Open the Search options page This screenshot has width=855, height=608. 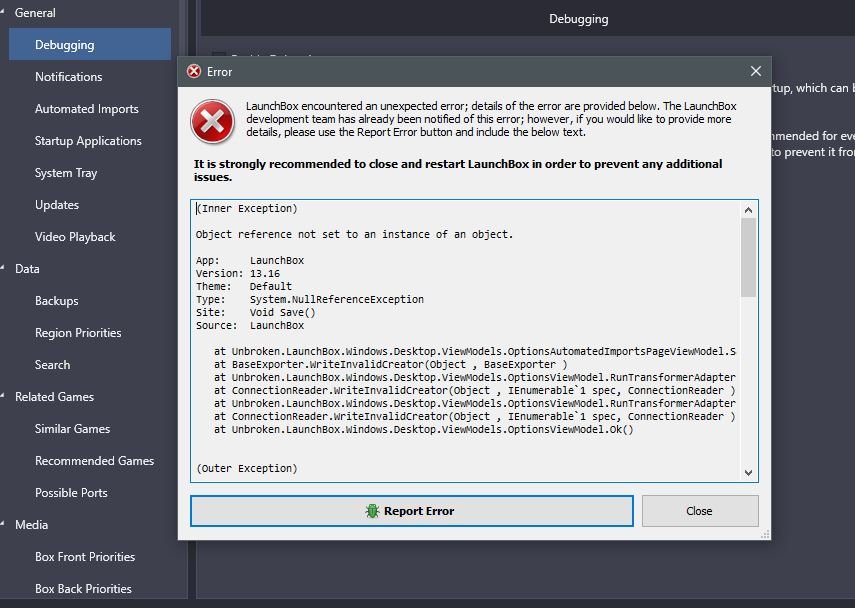tap(52, 365)
